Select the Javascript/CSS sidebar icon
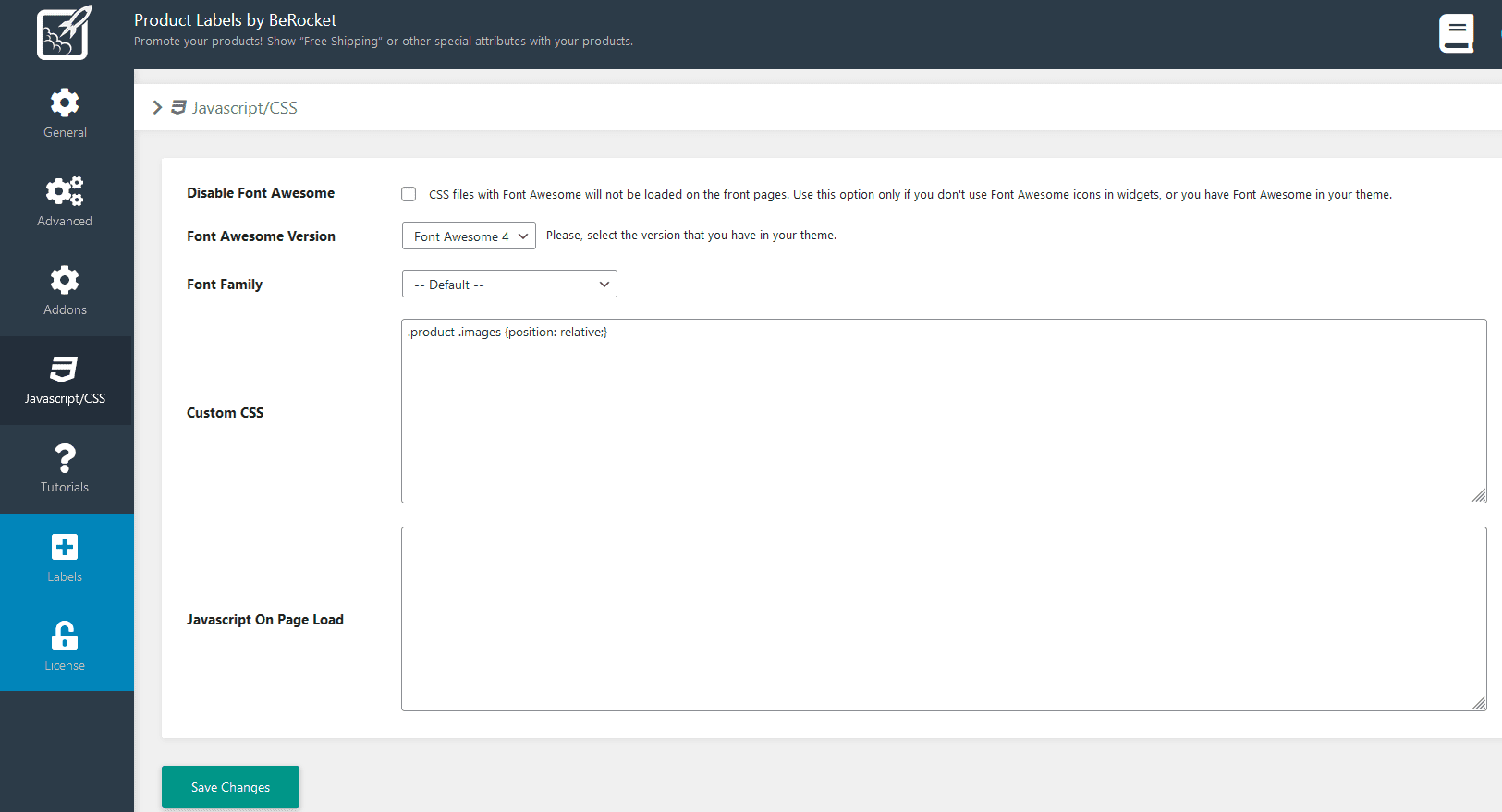1502x812 pixels. pos(65,369)
